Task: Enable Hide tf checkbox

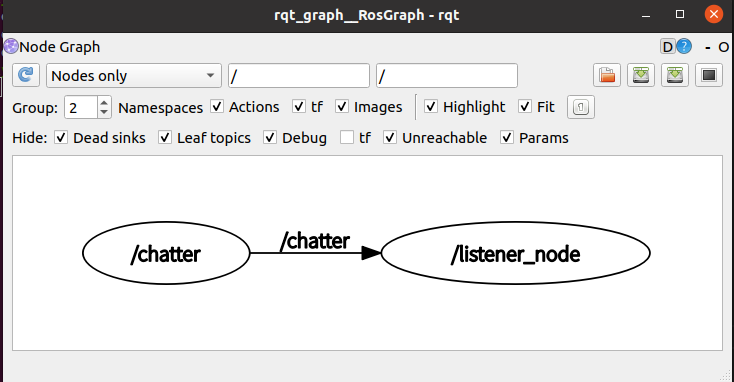Action: coord(347,138)
